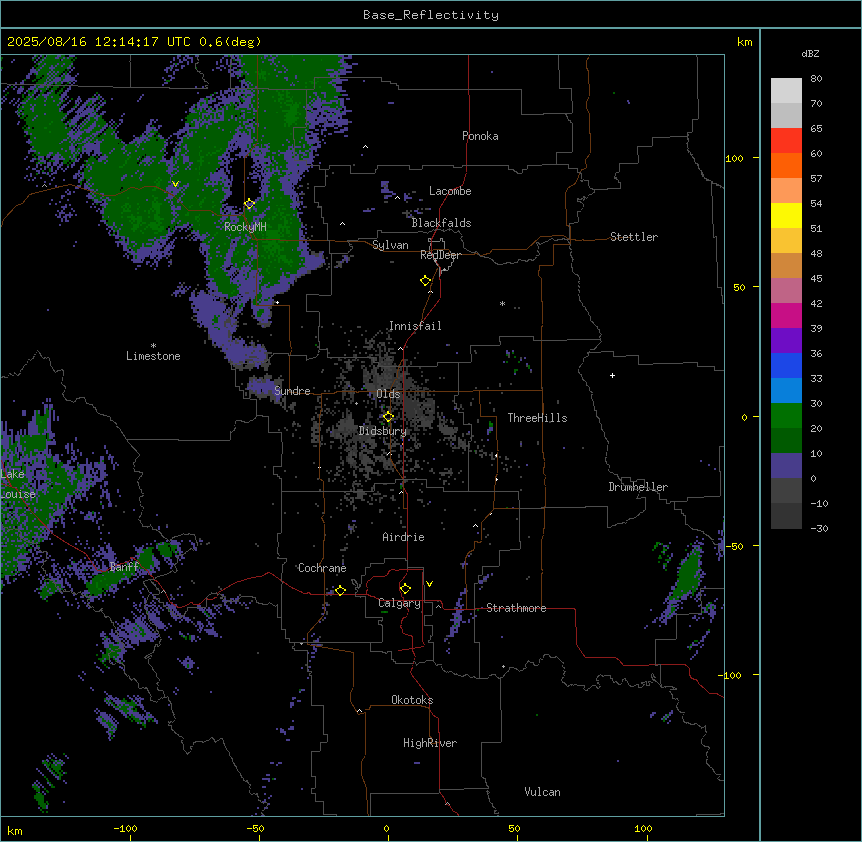Select the slate purple 0–10 dBZ swatch
This screenshot has width=862, height=842.
[786, 466]
